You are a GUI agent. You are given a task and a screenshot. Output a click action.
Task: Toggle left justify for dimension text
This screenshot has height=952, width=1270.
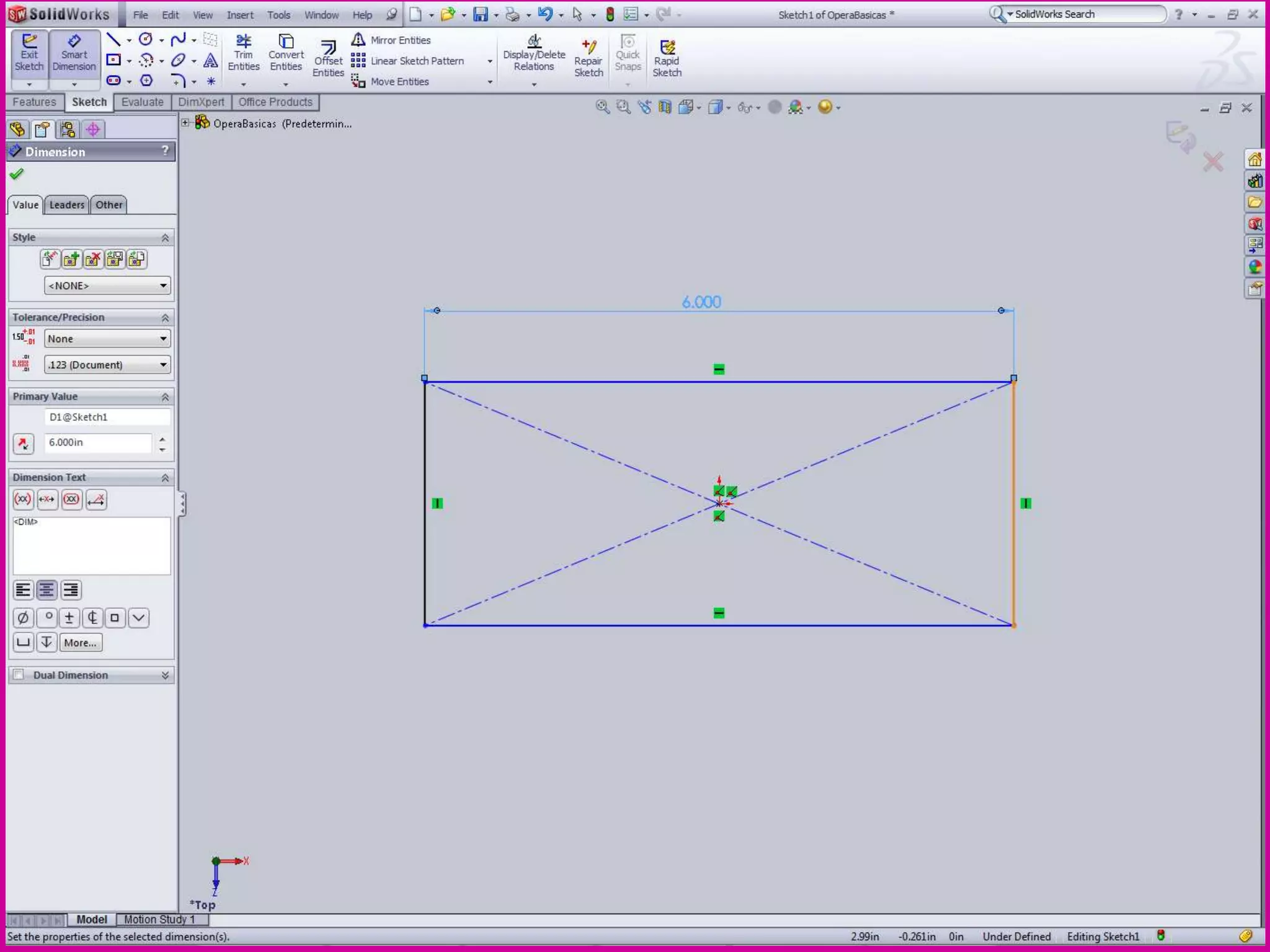point(23,590)
